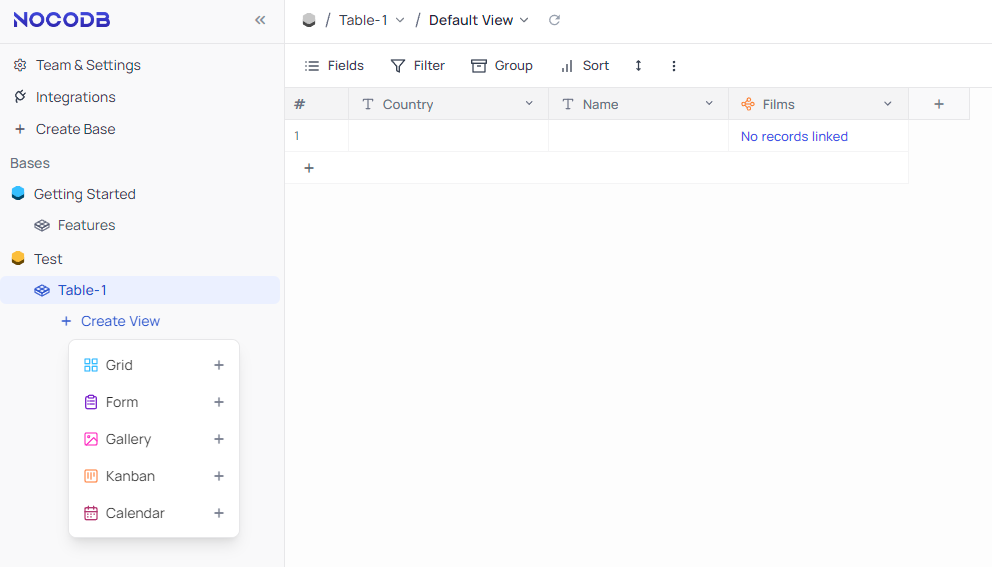Image resolution: width=992 pixels, height=567 pixels.
Task: Choose Calendar view option
Action: tap(154, 513)
